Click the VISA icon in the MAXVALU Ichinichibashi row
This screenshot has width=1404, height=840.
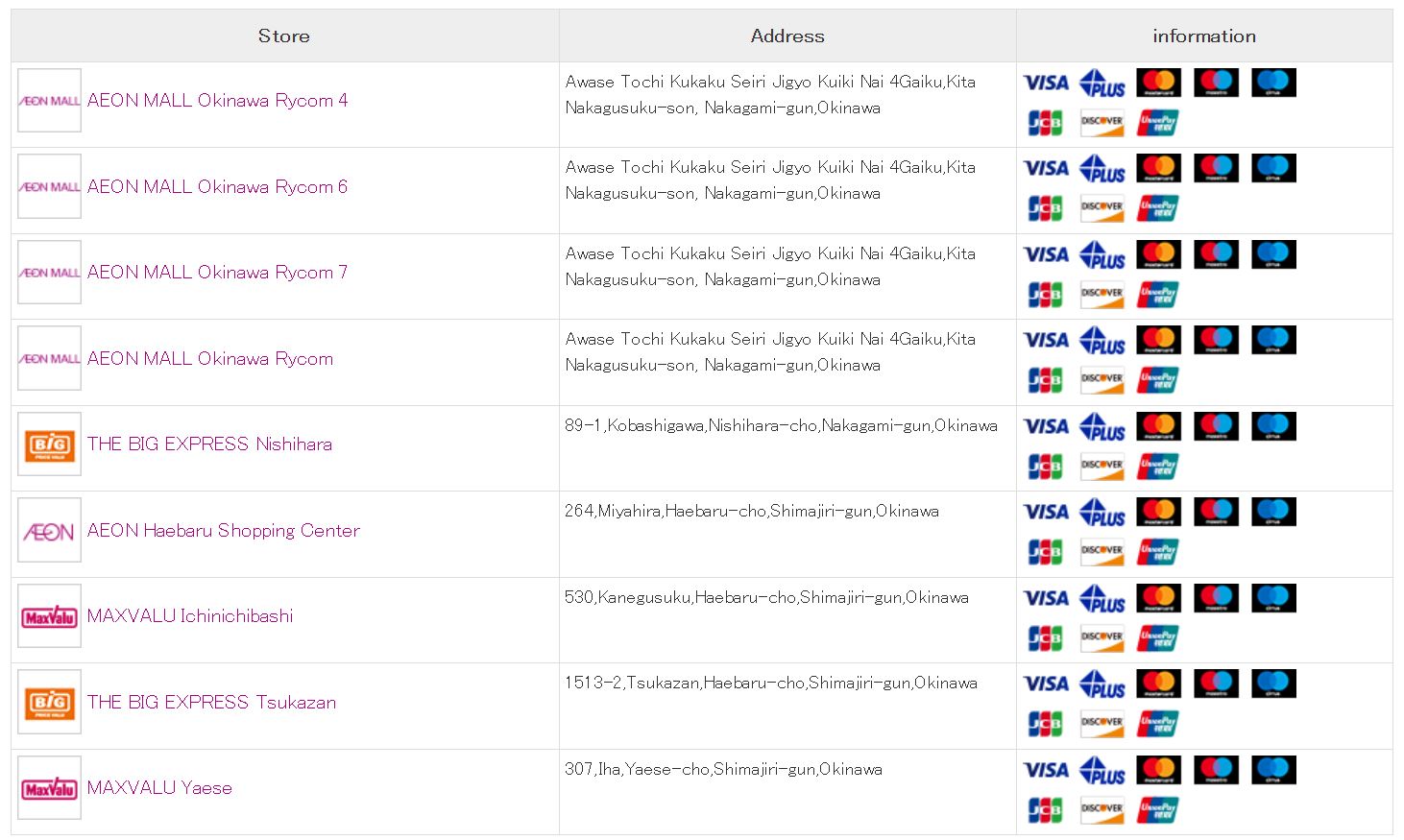[x=1046, y=598]
